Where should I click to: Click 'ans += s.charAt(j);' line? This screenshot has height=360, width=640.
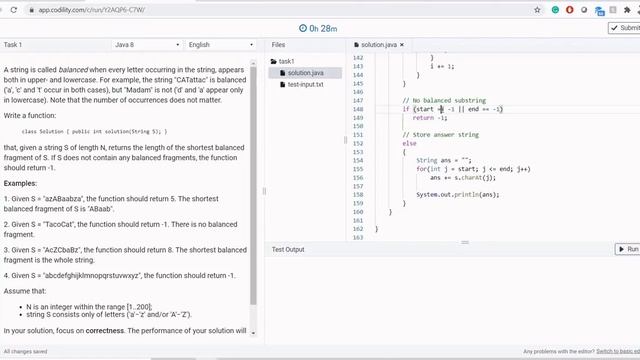point(463,178)
